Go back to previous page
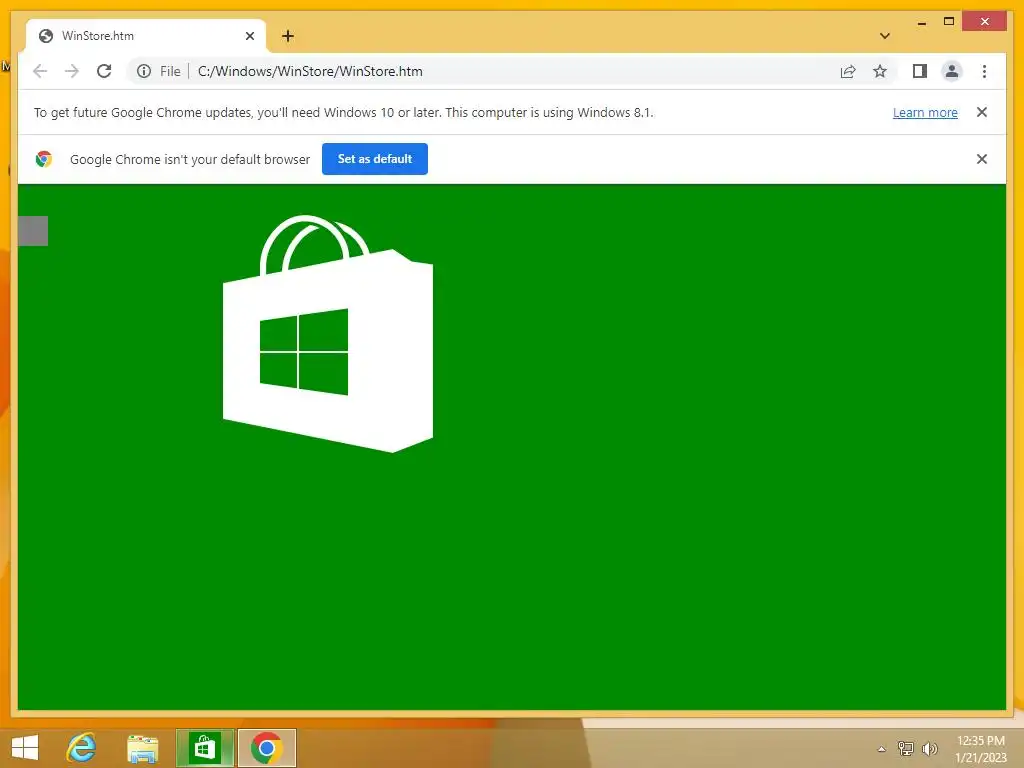Screen dimensions: 1024x768 (40, 71)
